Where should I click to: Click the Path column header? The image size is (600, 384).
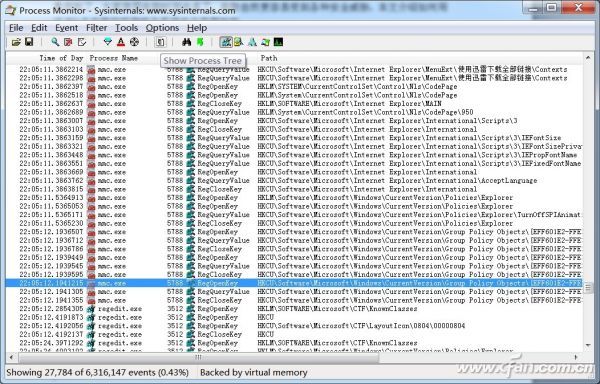269,58
